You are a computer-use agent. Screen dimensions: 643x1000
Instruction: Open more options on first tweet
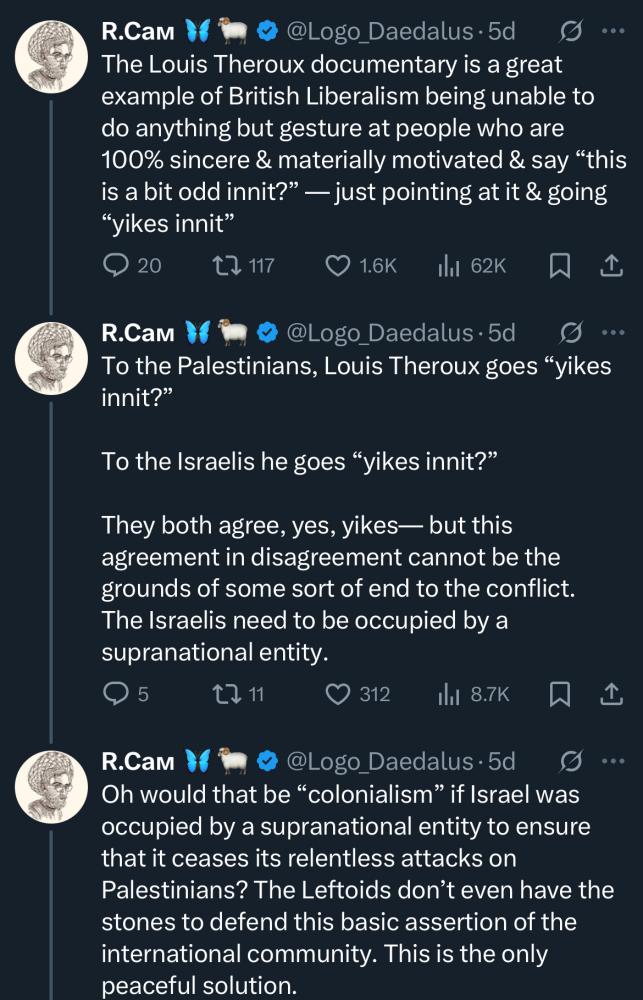[x=611, y=31]
